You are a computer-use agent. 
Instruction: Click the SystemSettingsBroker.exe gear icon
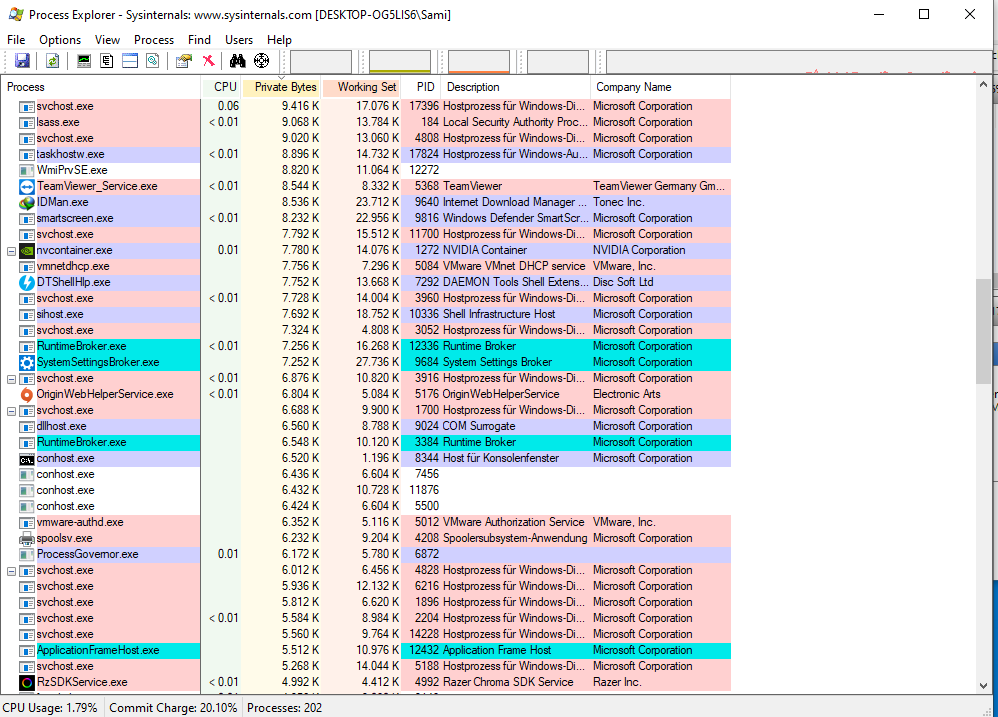[27, 363]
